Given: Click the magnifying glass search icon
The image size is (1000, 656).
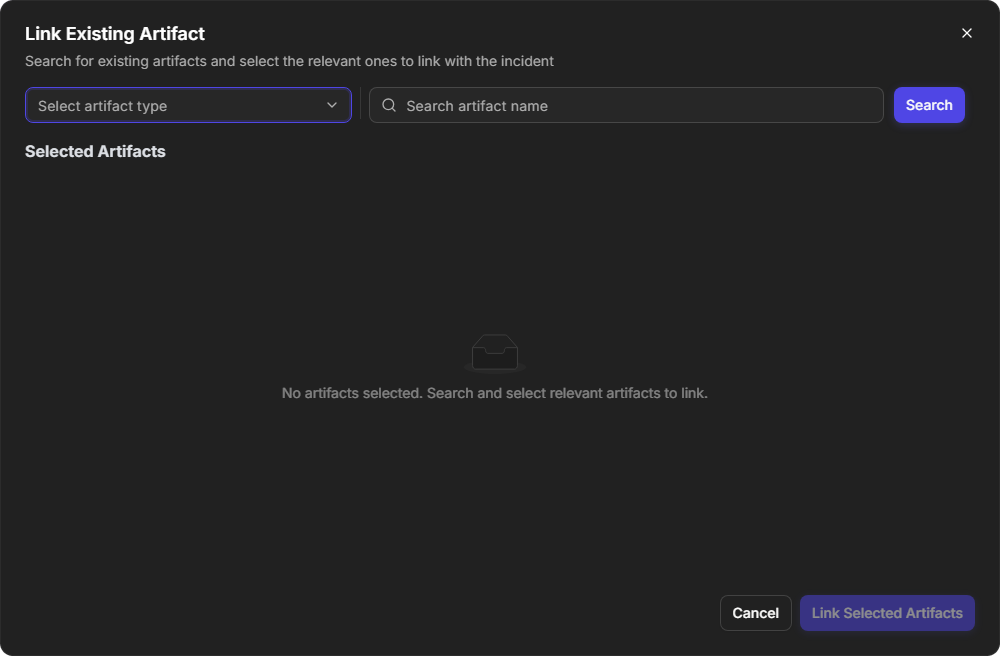Looking at the screenshot, I should coord(389,105).
